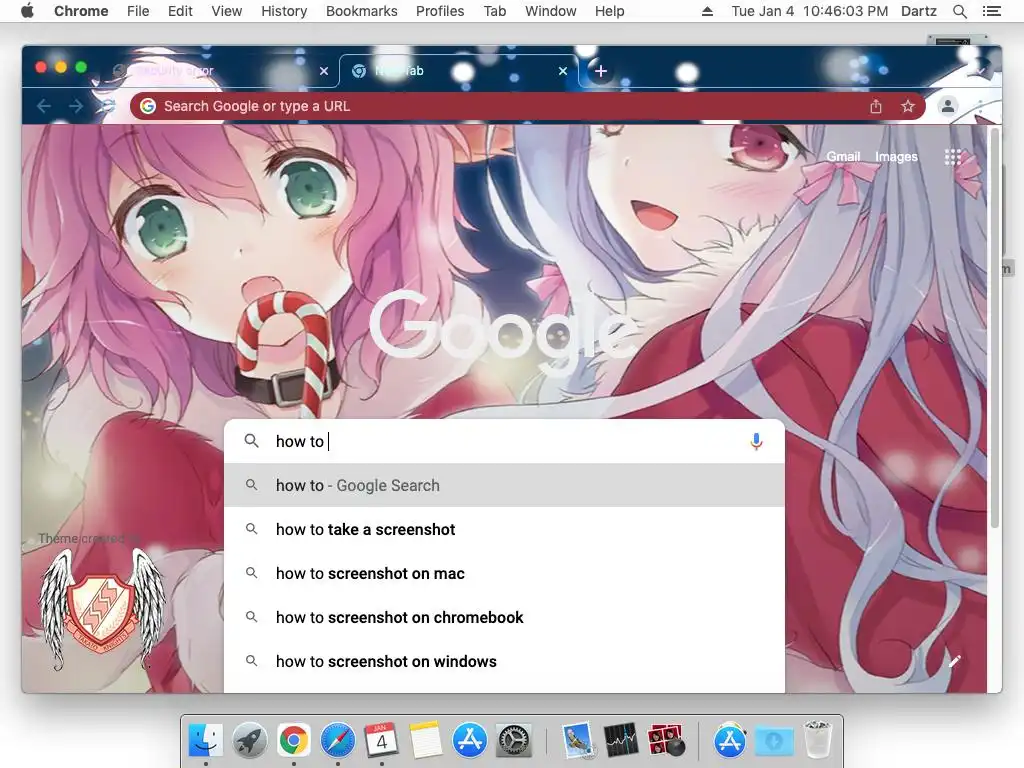Open the History menu

[x=284, y=11]
